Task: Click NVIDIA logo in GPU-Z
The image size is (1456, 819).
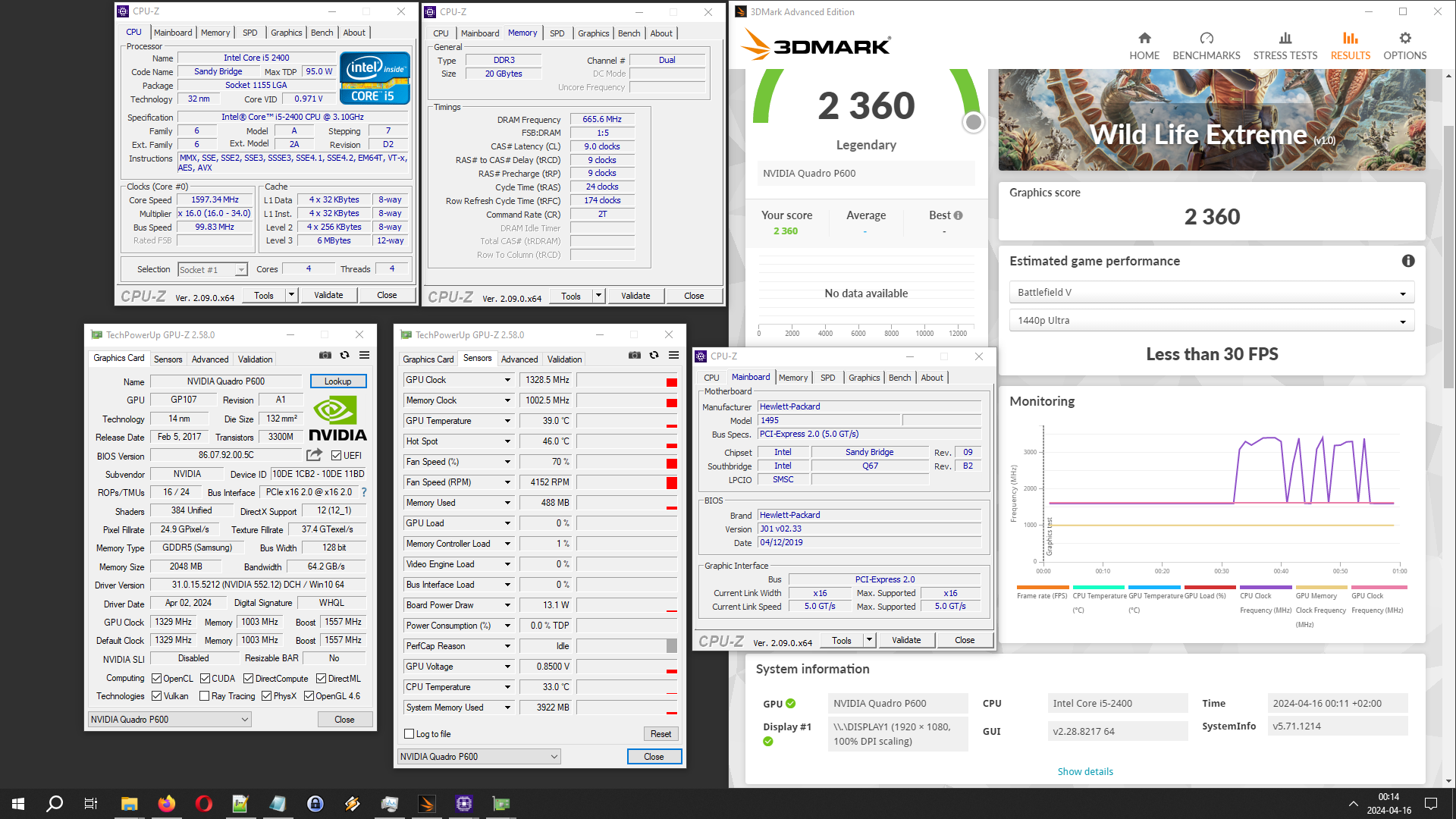Action: pyautogui.click(x=337, y=419)
